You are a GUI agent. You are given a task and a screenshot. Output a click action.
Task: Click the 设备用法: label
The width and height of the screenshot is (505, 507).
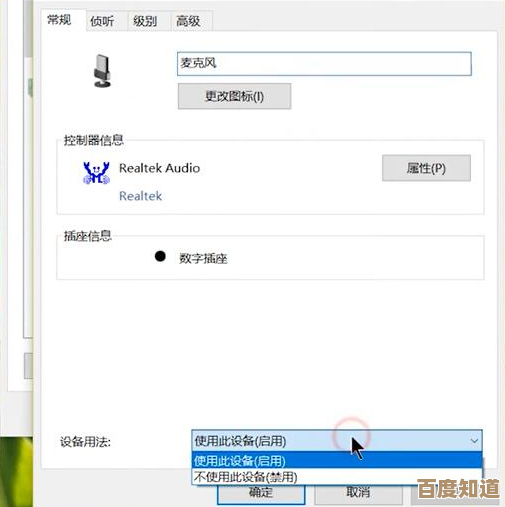(x=85, y=442)
